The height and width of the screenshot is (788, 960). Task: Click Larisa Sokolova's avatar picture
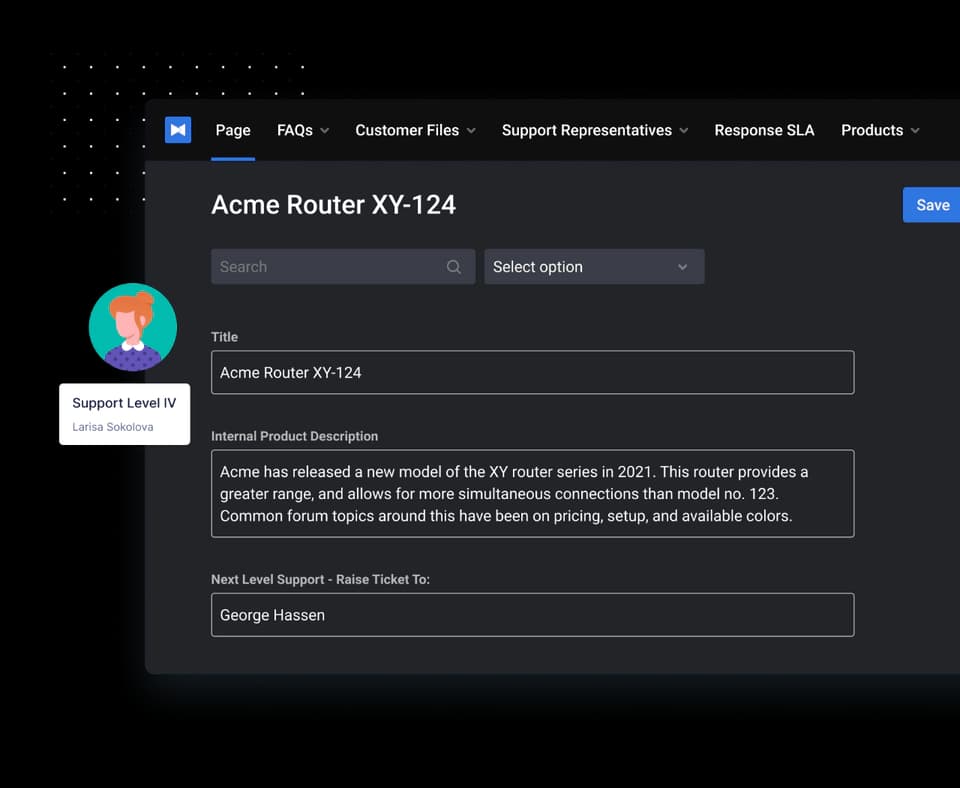pos(133,327)
